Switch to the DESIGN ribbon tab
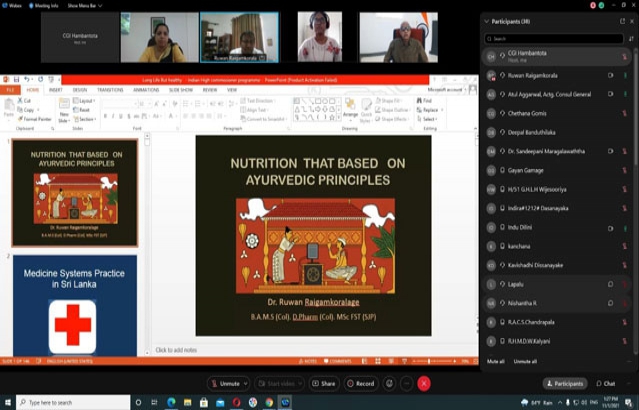Image resolution: width=639 pixels, height=410 pixels. tap(80, 89)
